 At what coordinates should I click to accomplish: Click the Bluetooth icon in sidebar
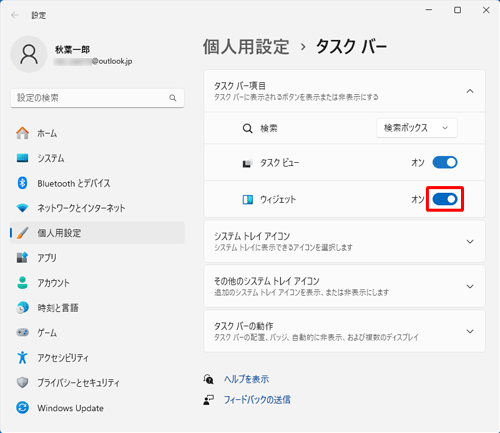click(x=22, y=183)
